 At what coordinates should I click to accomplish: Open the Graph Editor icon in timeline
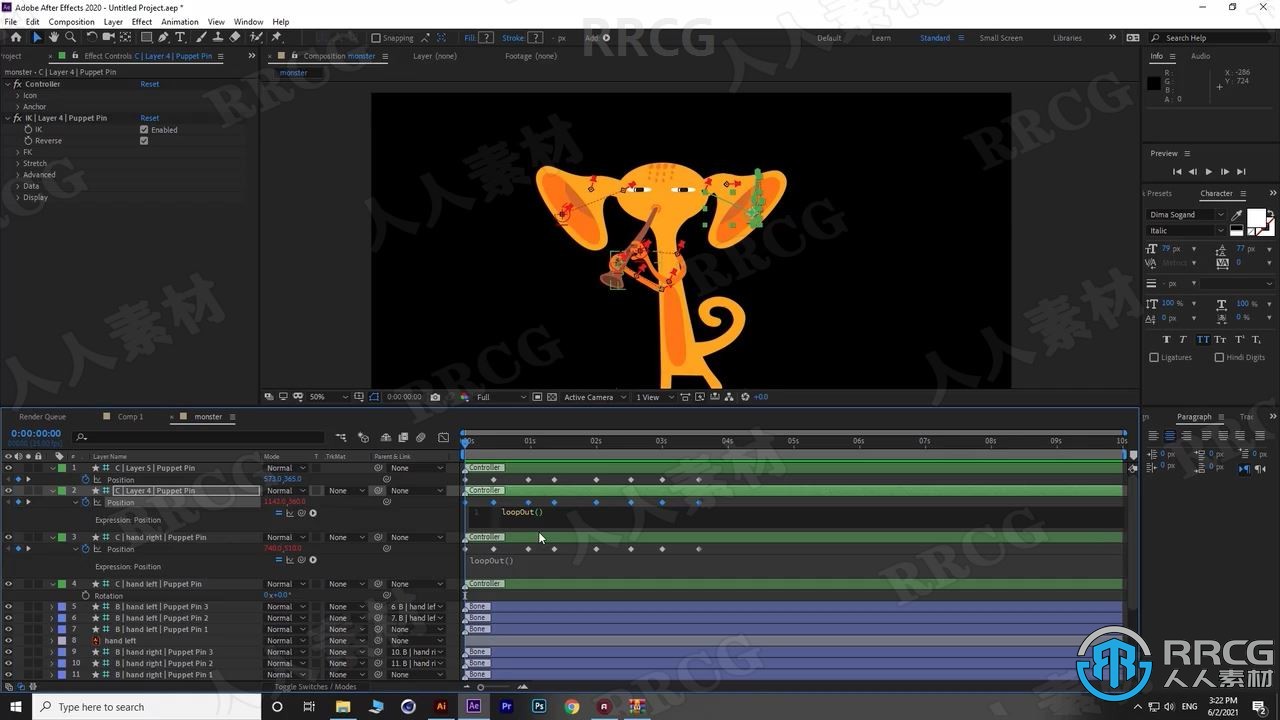[443, 437]
